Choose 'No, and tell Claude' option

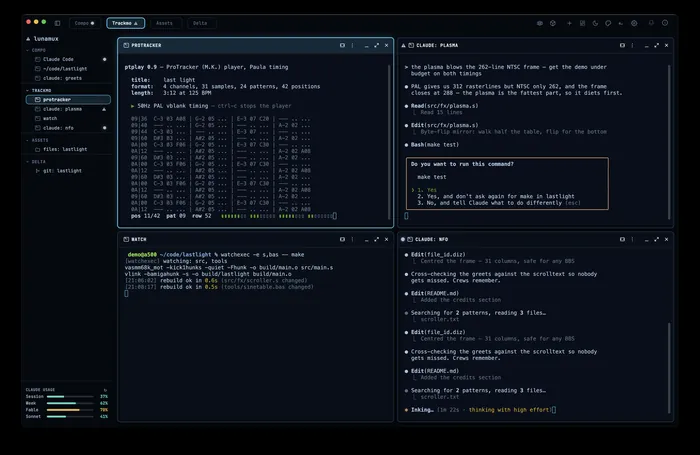[499, 203]
